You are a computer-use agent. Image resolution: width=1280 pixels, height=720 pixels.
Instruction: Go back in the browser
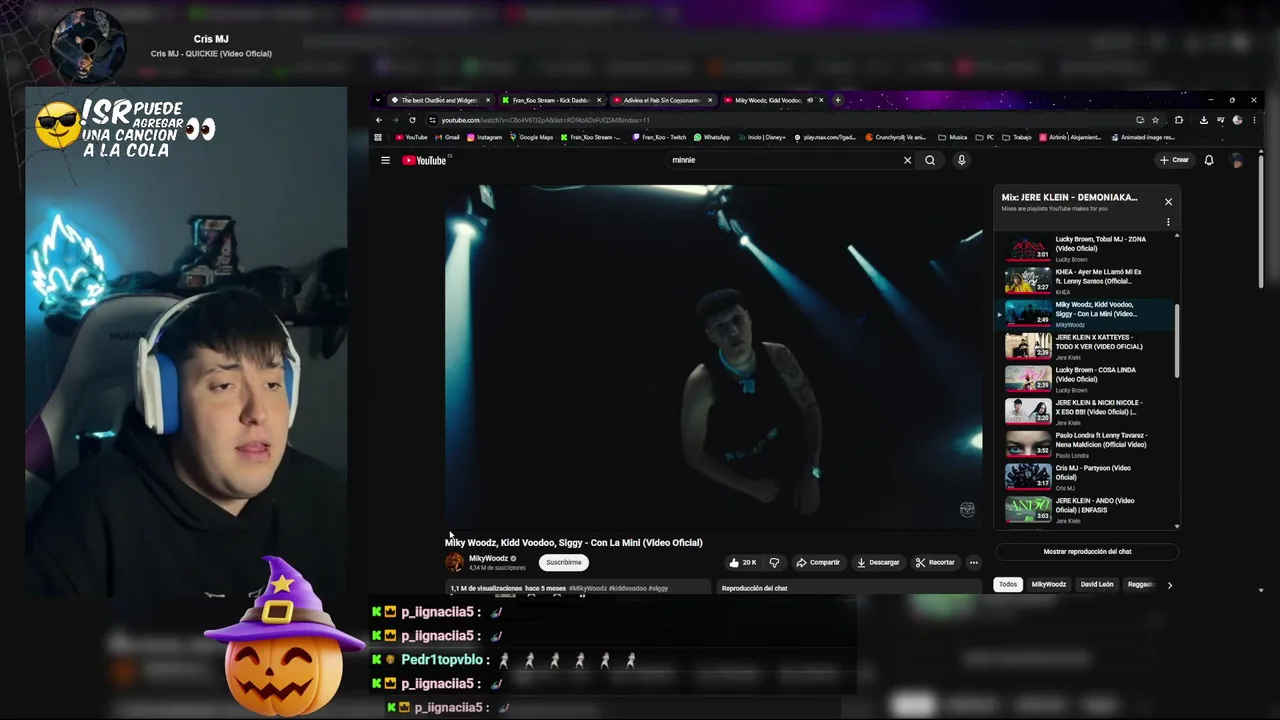[x=379, y=120]
